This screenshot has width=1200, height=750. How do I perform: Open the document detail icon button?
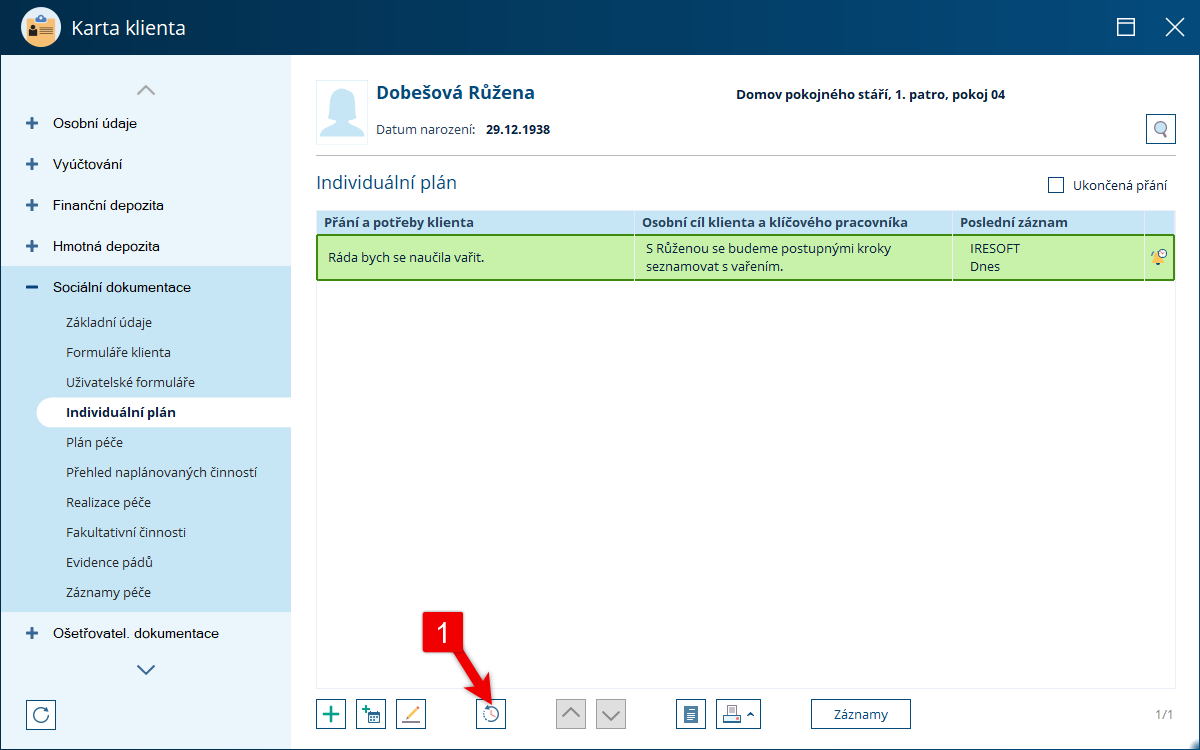(691, 714)
